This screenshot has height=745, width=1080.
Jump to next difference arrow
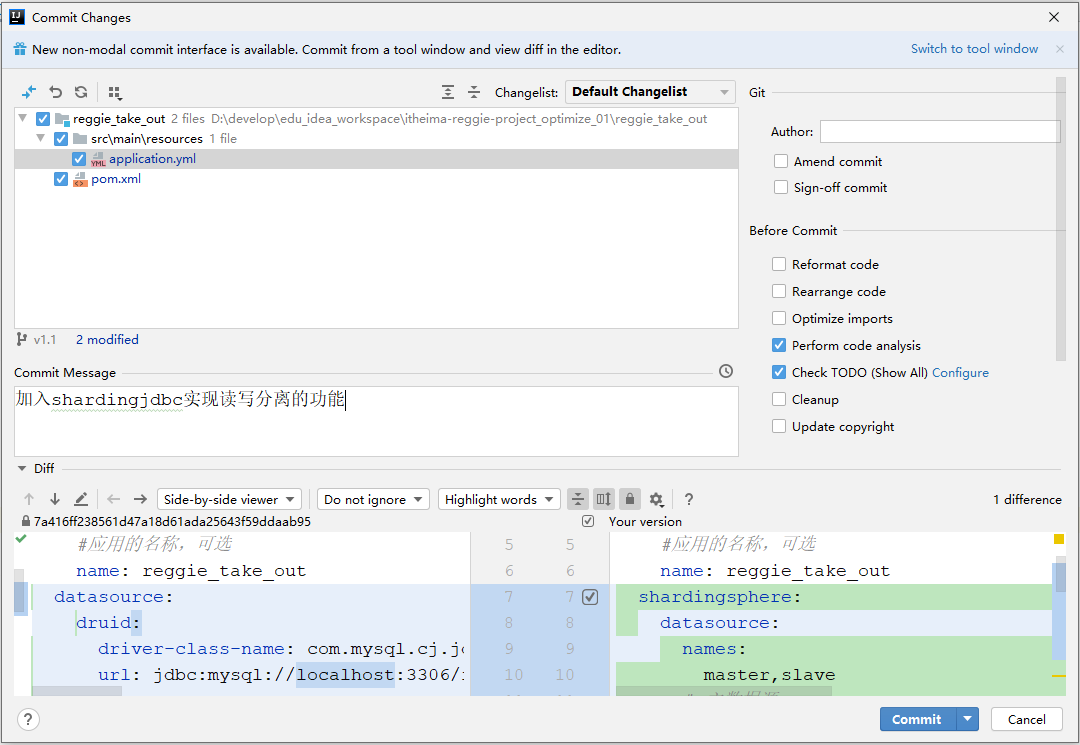(54, 499)
